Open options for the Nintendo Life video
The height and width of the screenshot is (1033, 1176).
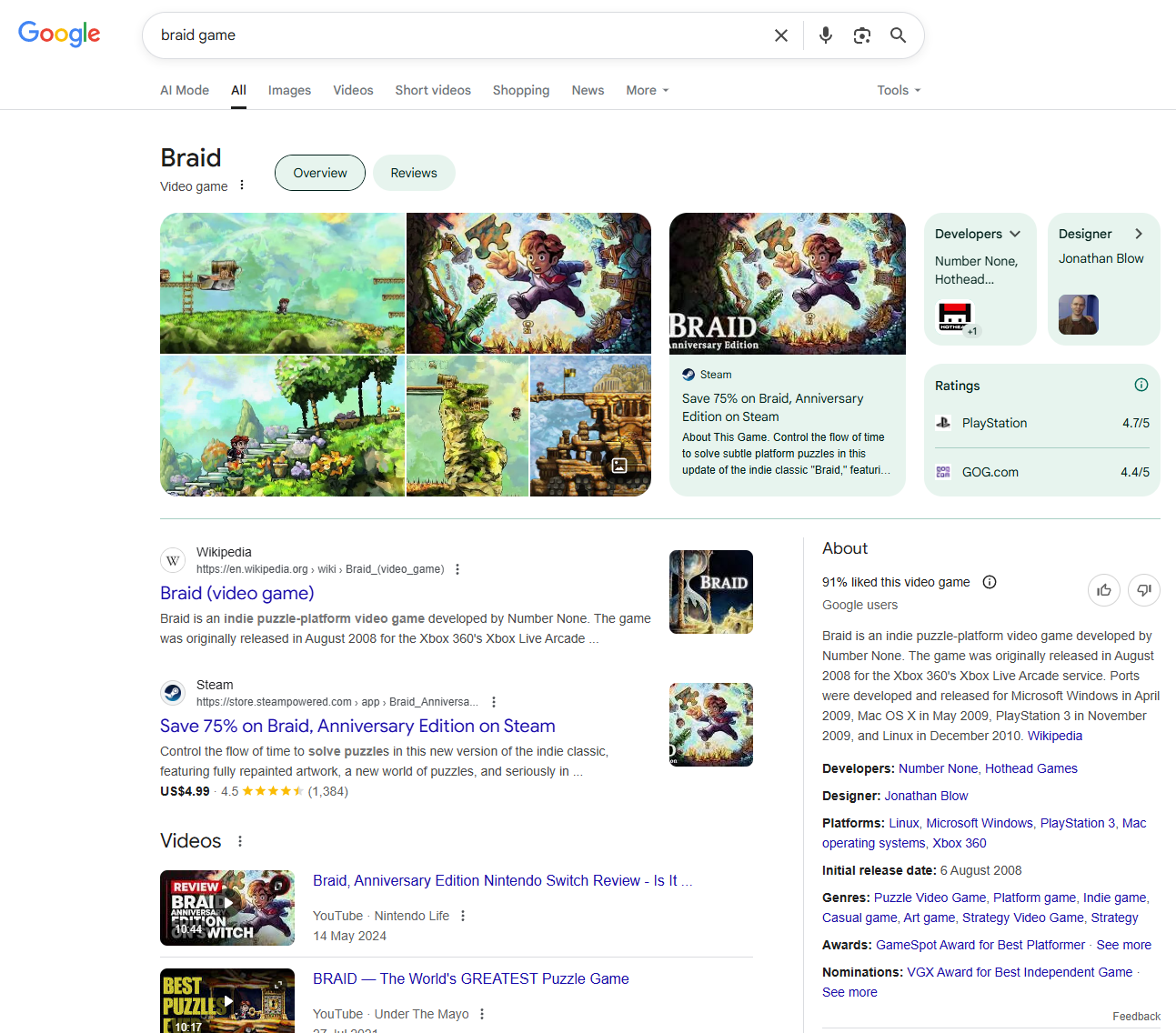[x=463, y=916]
